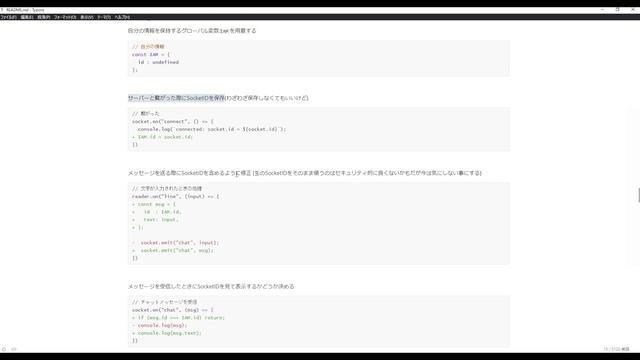Click the added 'socket.emit("chat", msg);' line
The image size is (640, 360).
tap(172, 250)
